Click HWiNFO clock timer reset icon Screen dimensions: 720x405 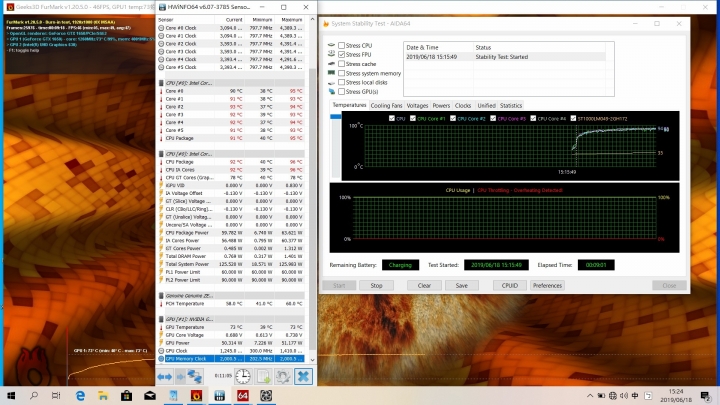243,377
